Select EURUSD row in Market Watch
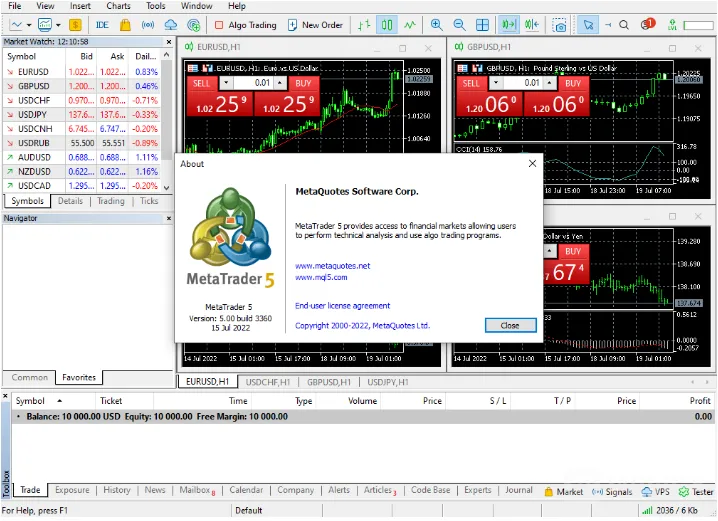 pos(82,72)
